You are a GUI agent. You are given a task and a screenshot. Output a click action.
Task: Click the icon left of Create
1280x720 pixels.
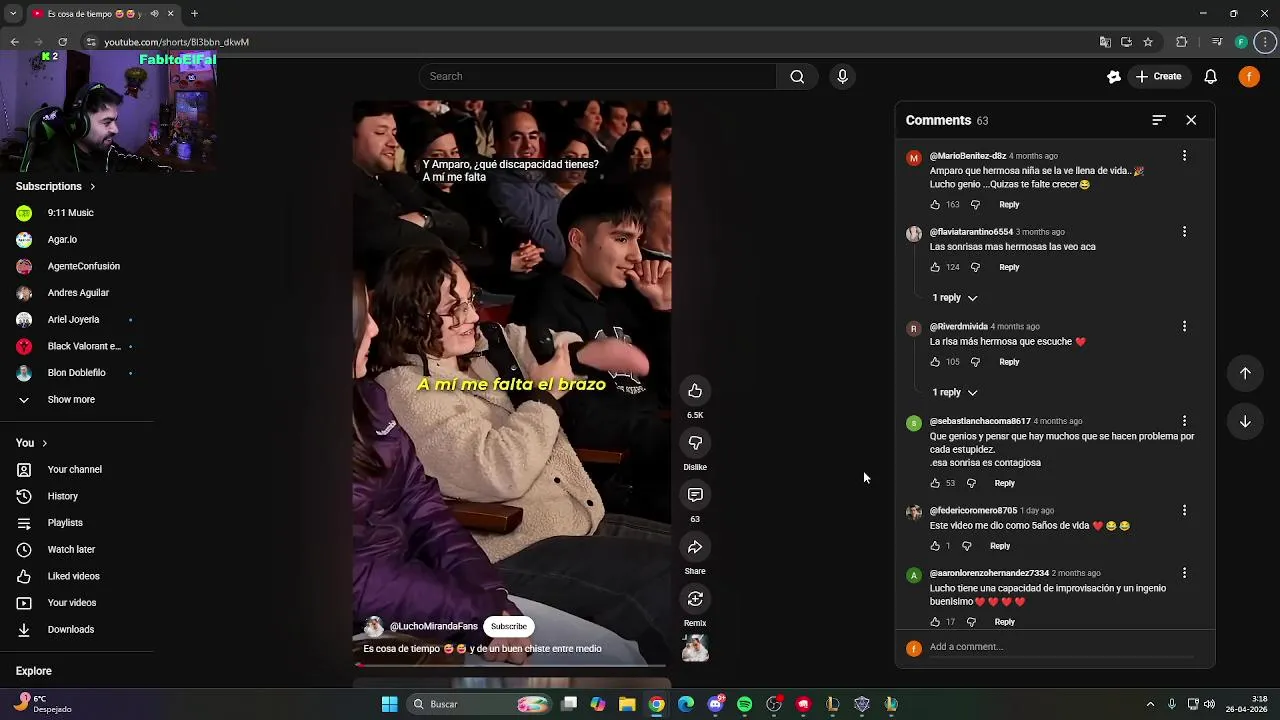tap(1114, 76)
